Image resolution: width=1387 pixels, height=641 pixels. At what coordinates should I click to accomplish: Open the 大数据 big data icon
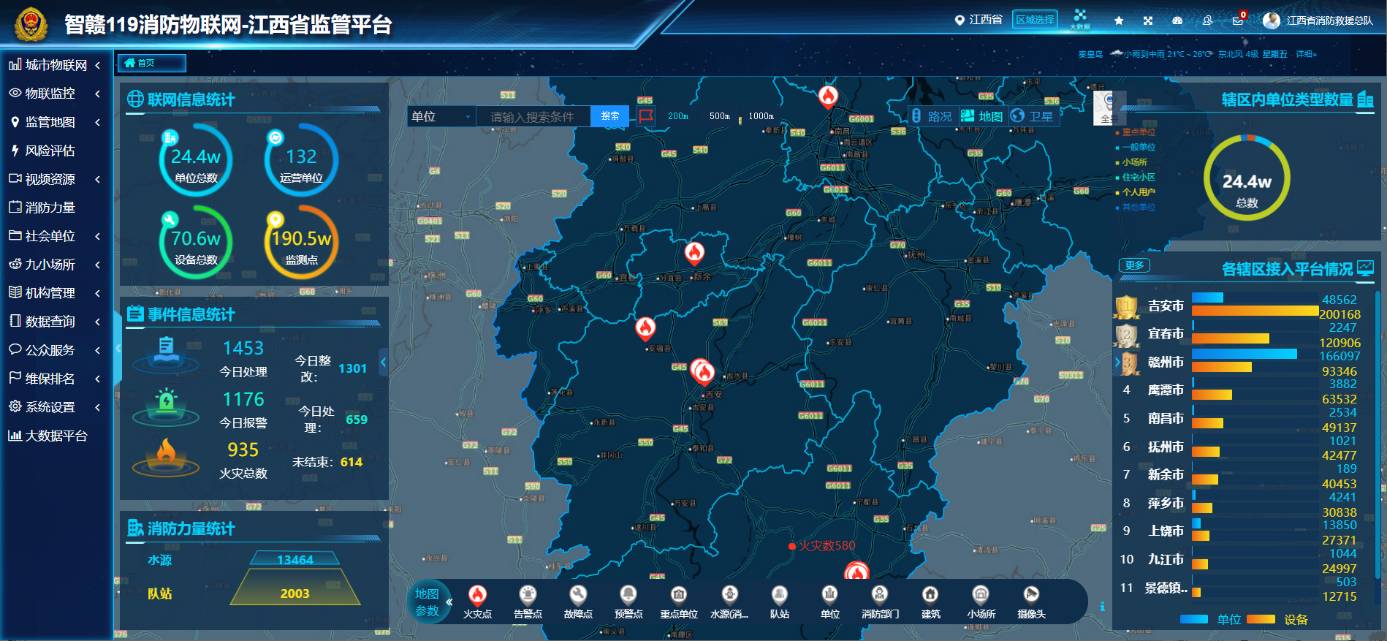(x=1079, y=20)
